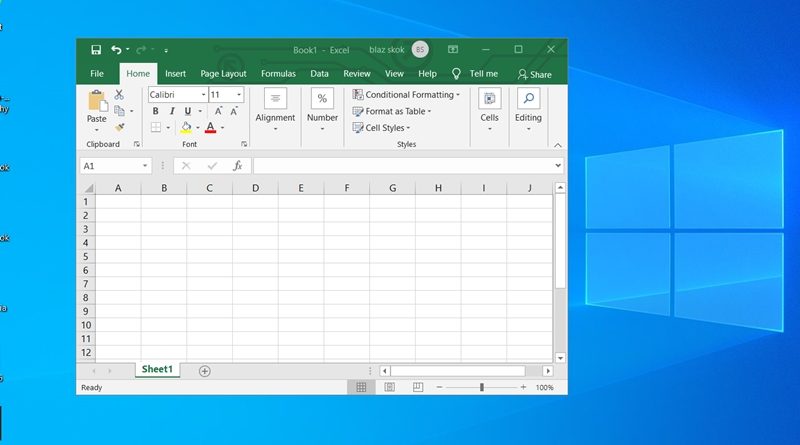Open the Help tab

click(427, 73)
